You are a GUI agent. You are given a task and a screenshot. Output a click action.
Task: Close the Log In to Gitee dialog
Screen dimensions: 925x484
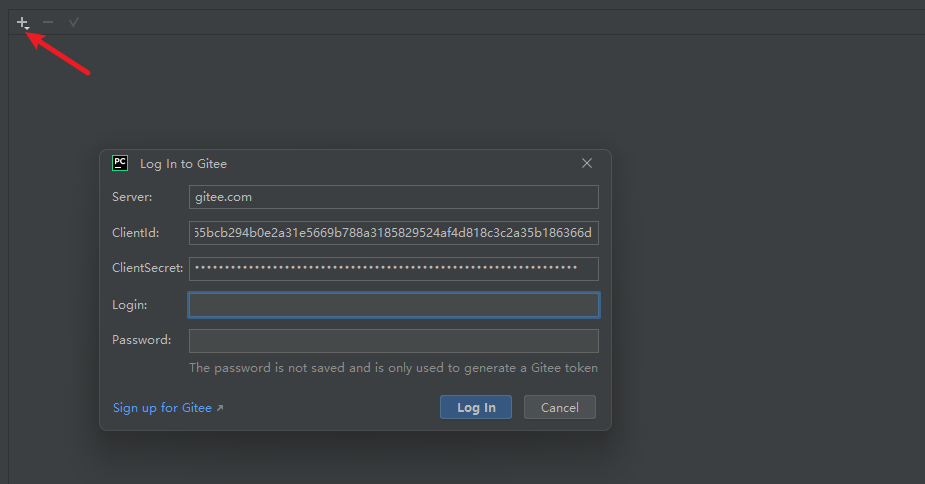tap(586, 163)
